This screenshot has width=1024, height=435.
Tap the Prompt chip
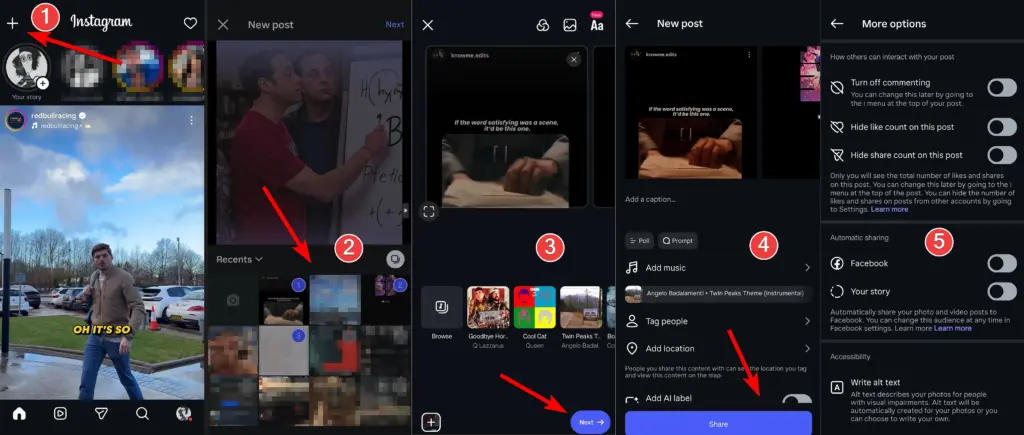coord(677,240)
